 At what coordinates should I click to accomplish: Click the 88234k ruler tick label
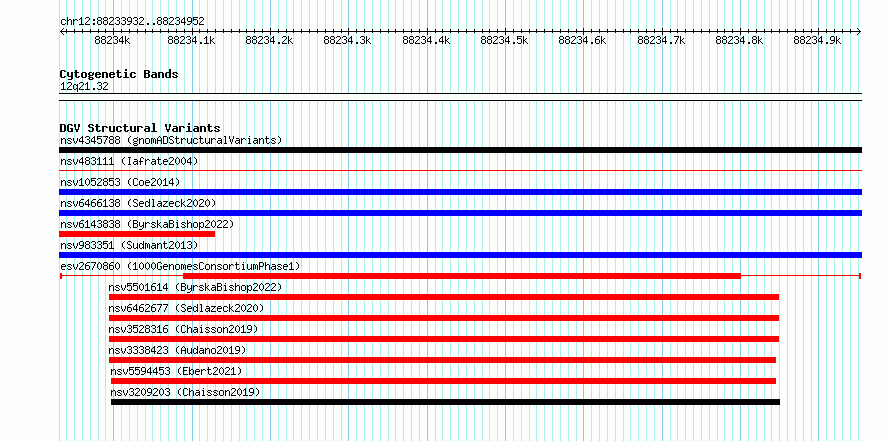[x=112, y=40]
